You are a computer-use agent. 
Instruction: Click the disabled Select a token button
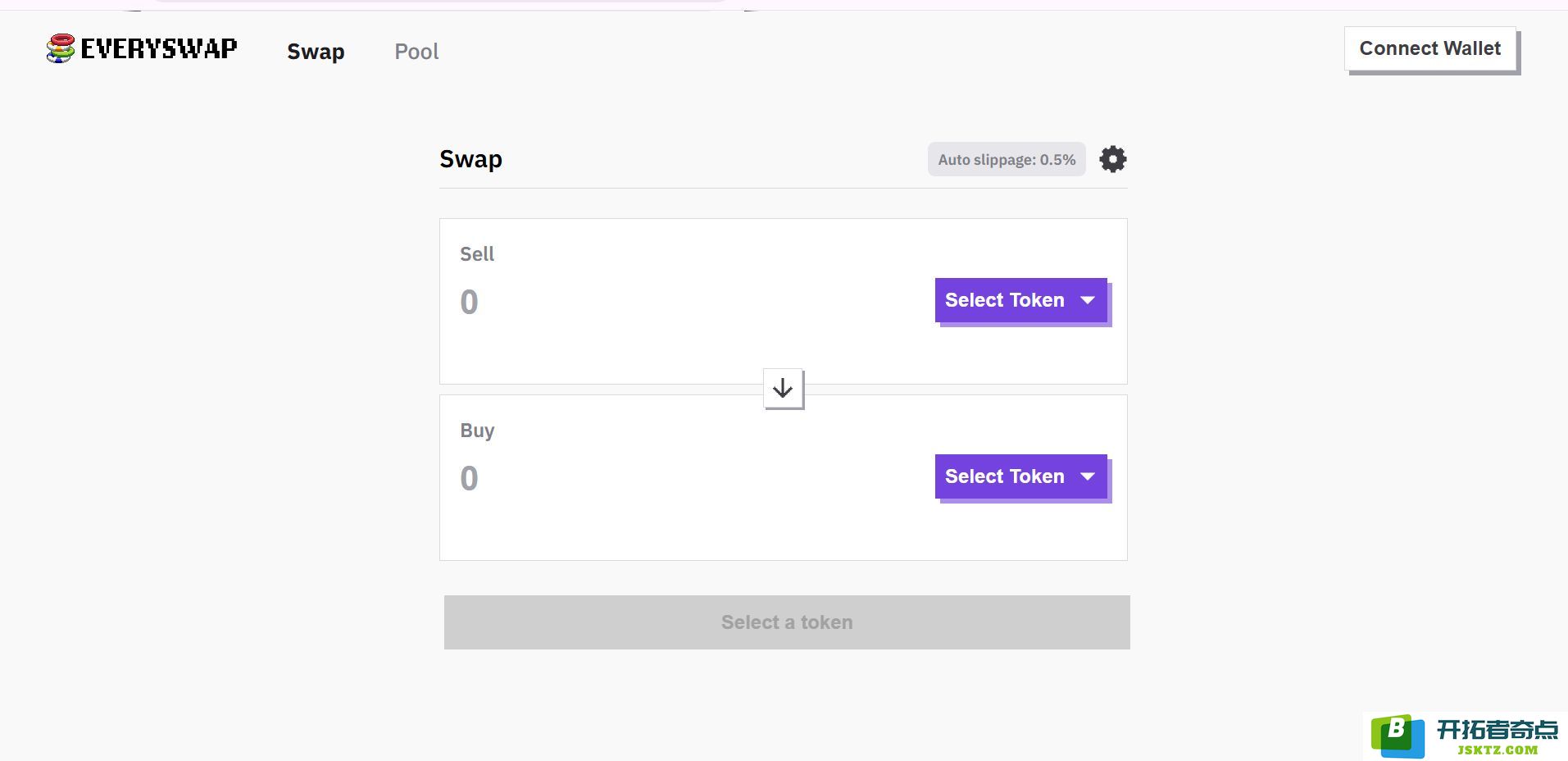coord(787,622)
